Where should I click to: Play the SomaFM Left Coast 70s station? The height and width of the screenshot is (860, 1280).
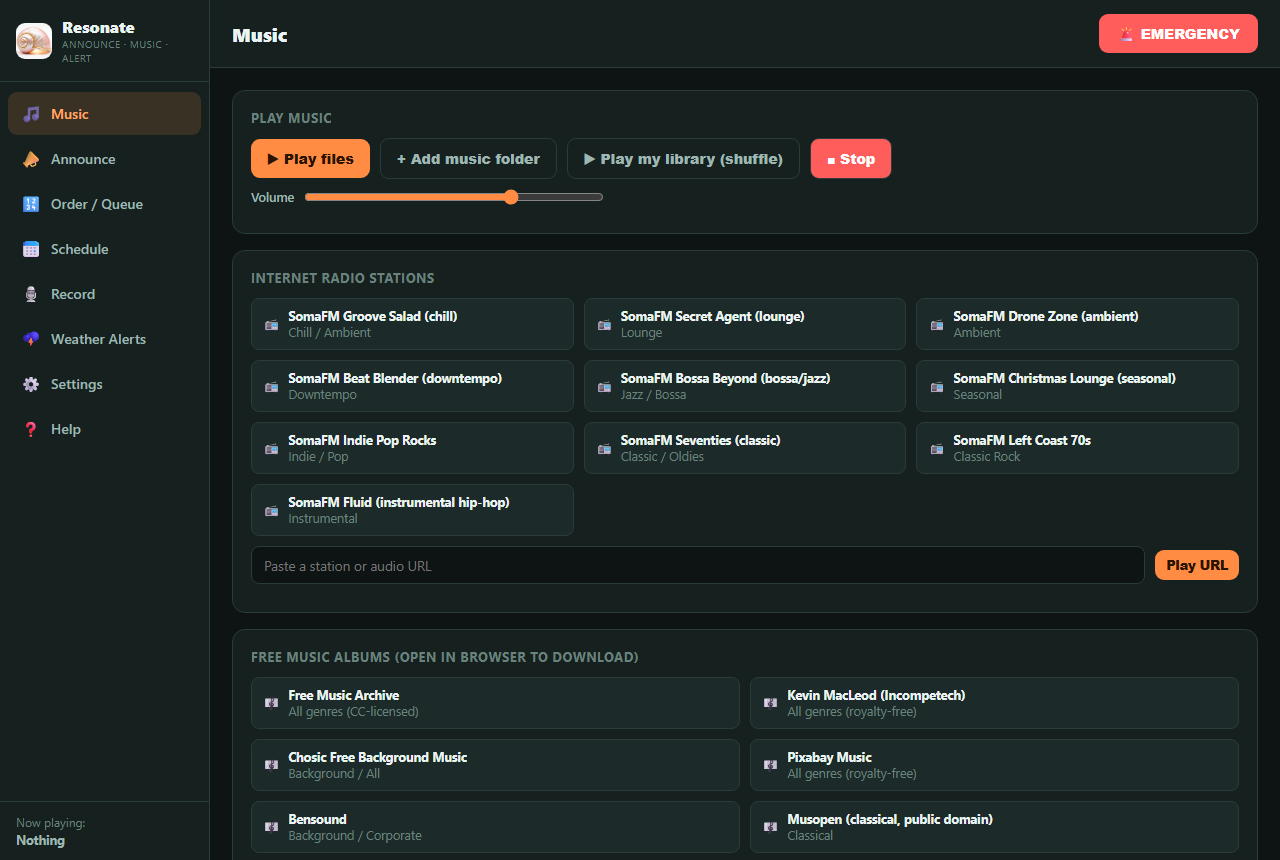(1077, 448)
